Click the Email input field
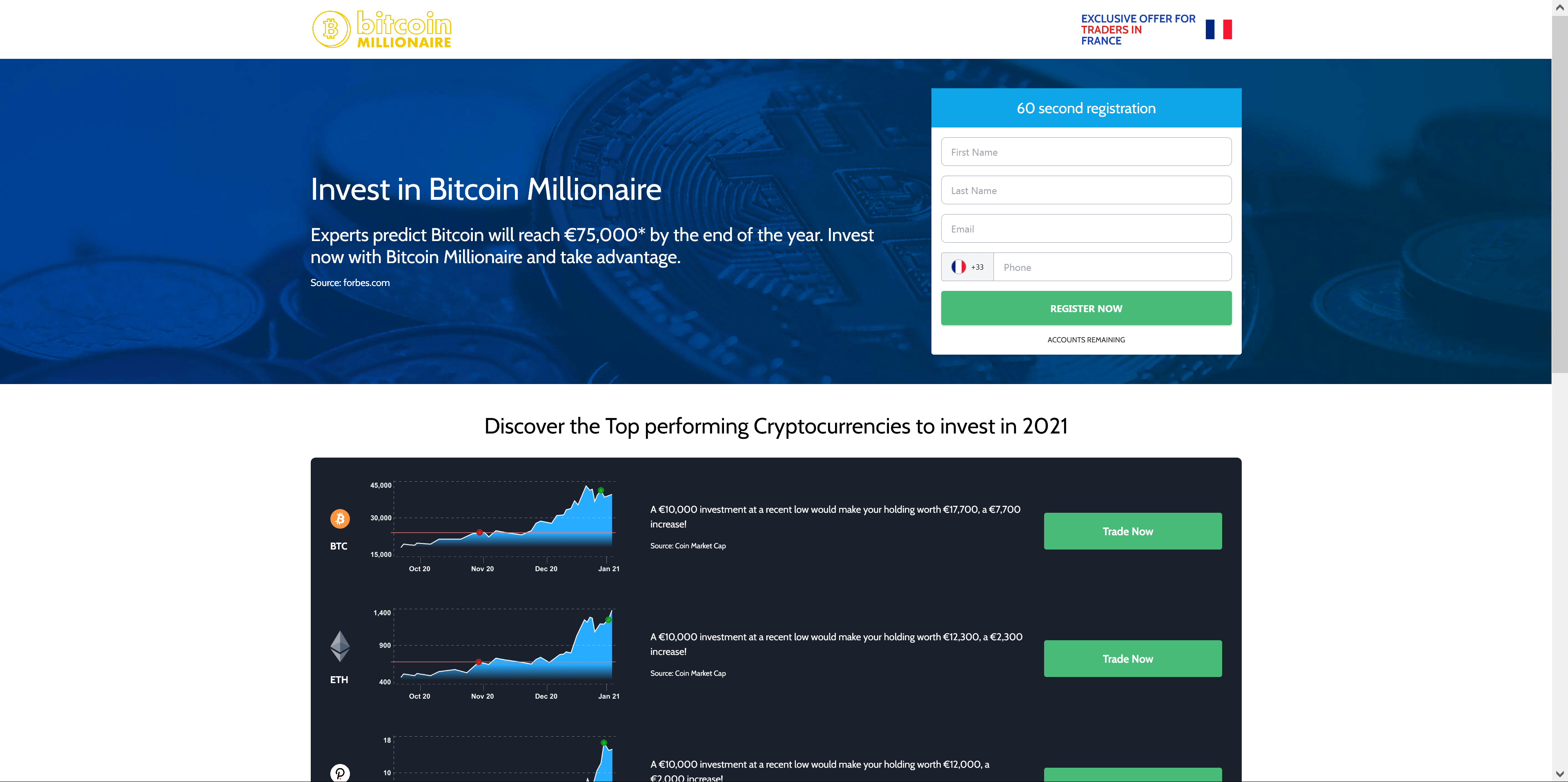 coord(1085,228)
